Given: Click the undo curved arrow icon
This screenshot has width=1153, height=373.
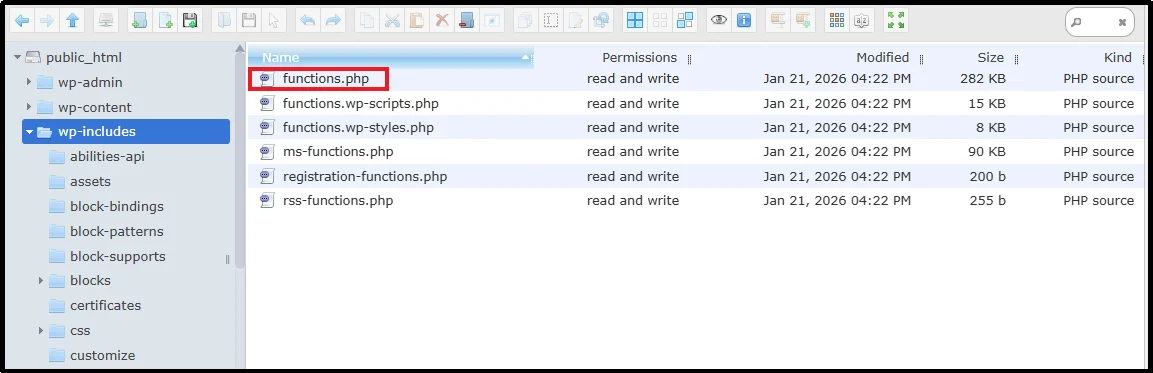Looking at the screenshot, I should click(308, 21).
